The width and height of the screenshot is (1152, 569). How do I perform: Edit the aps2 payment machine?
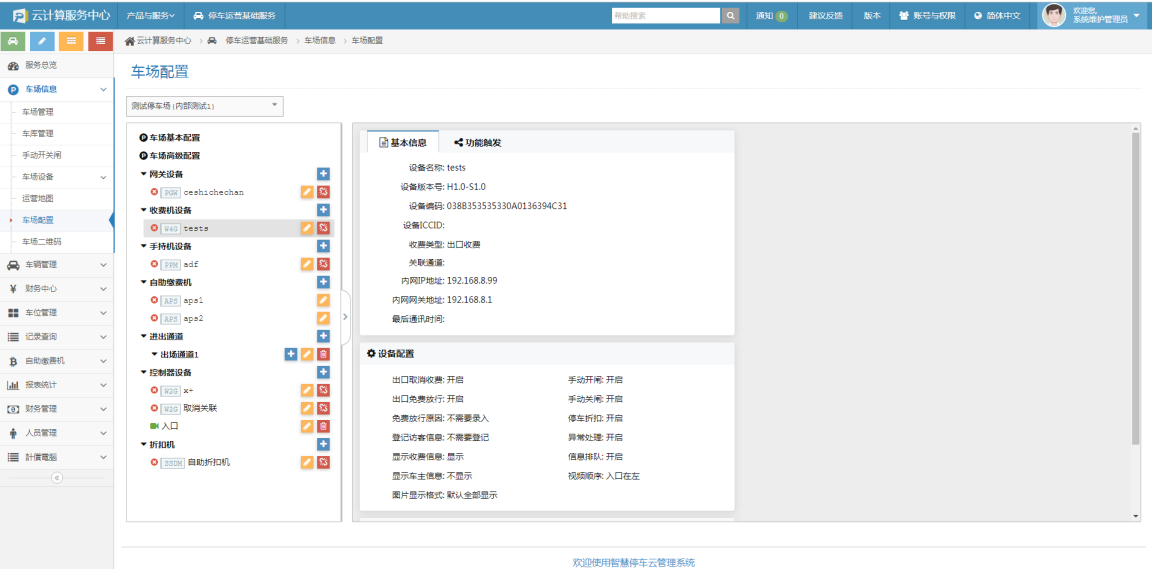coord(323,318)
